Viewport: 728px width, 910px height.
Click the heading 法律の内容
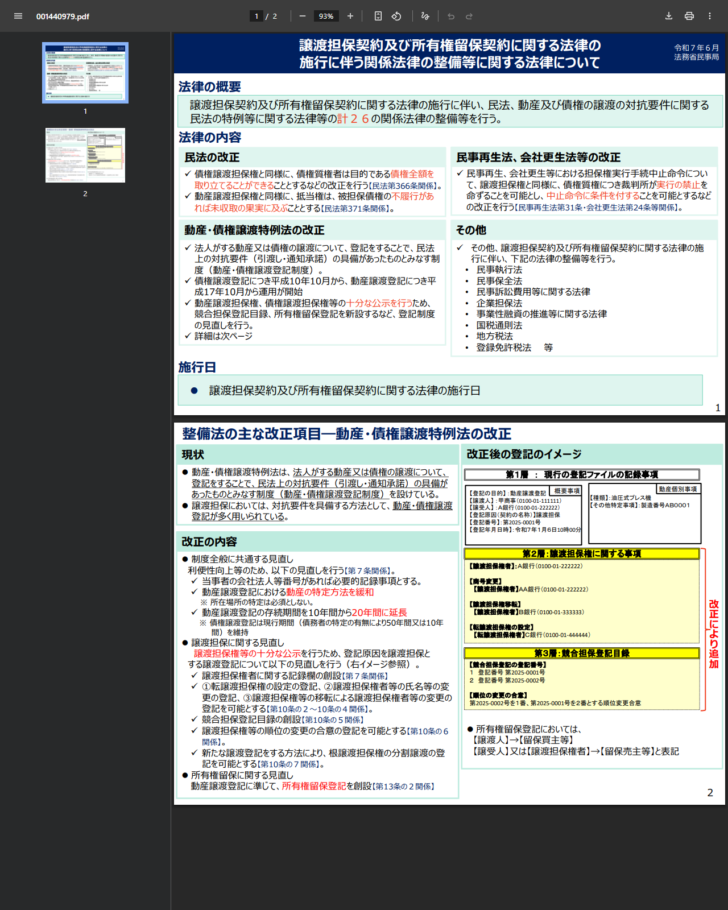[210, 138]
